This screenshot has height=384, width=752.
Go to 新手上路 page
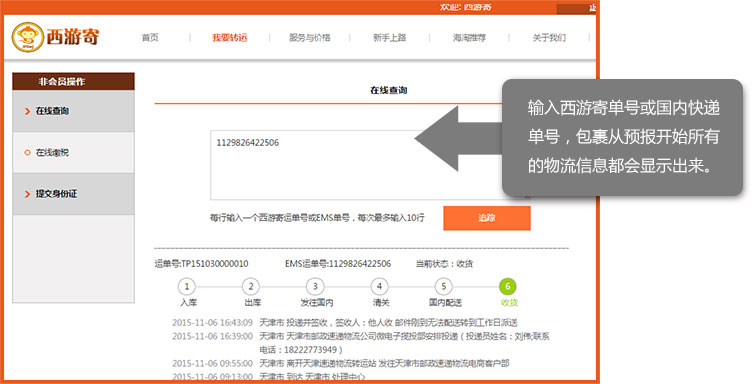[389, 37]
